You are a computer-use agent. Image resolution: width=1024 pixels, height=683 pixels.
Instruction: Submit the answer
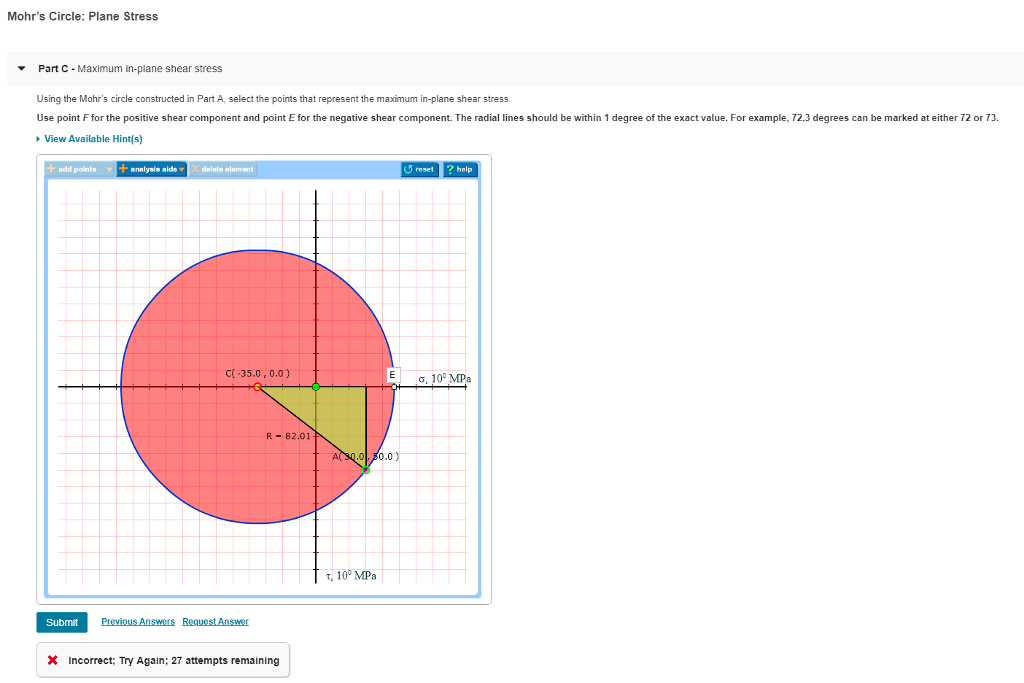pos(61,621)
